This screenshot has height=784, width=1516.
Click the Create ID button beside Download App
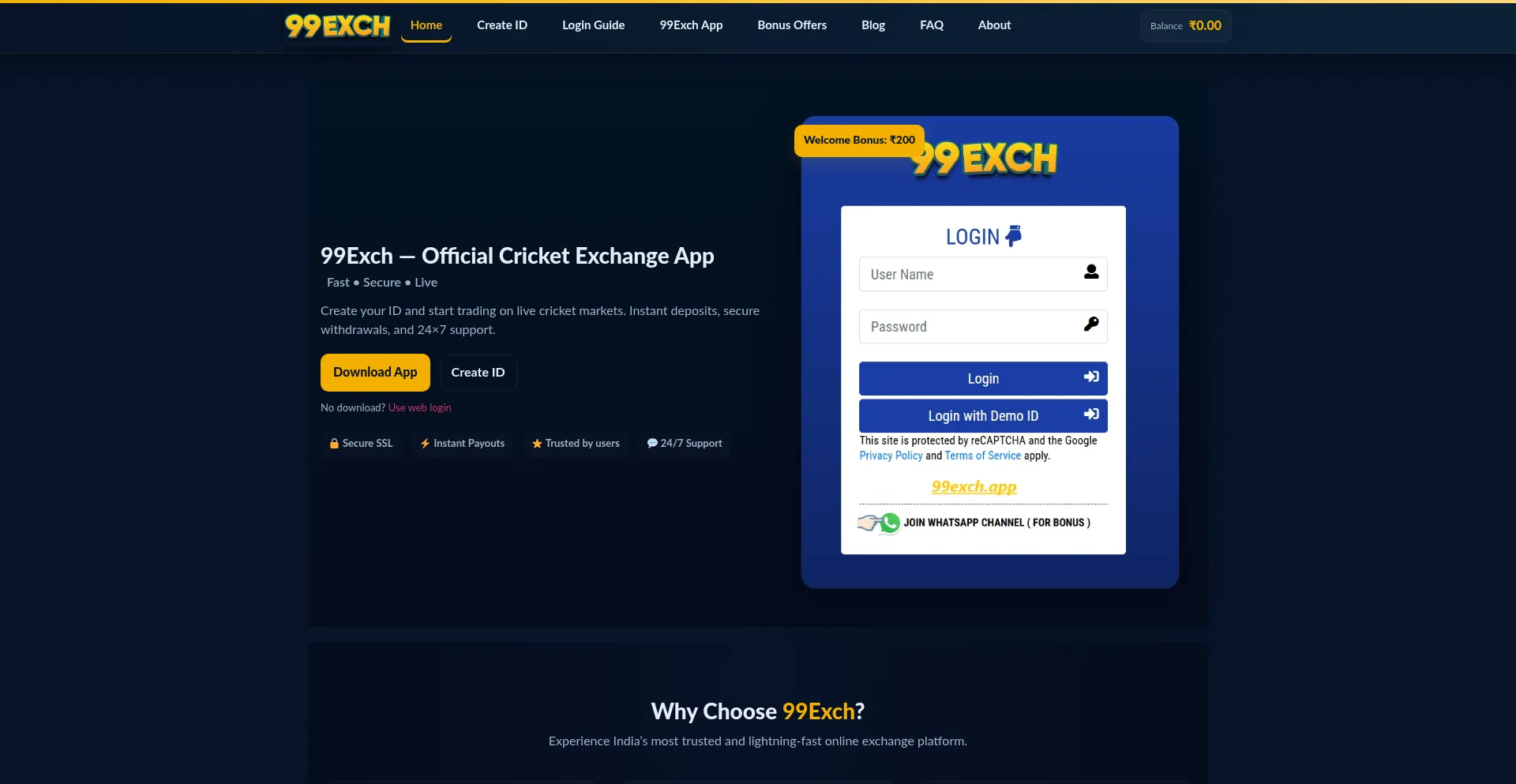pos(478,372)
